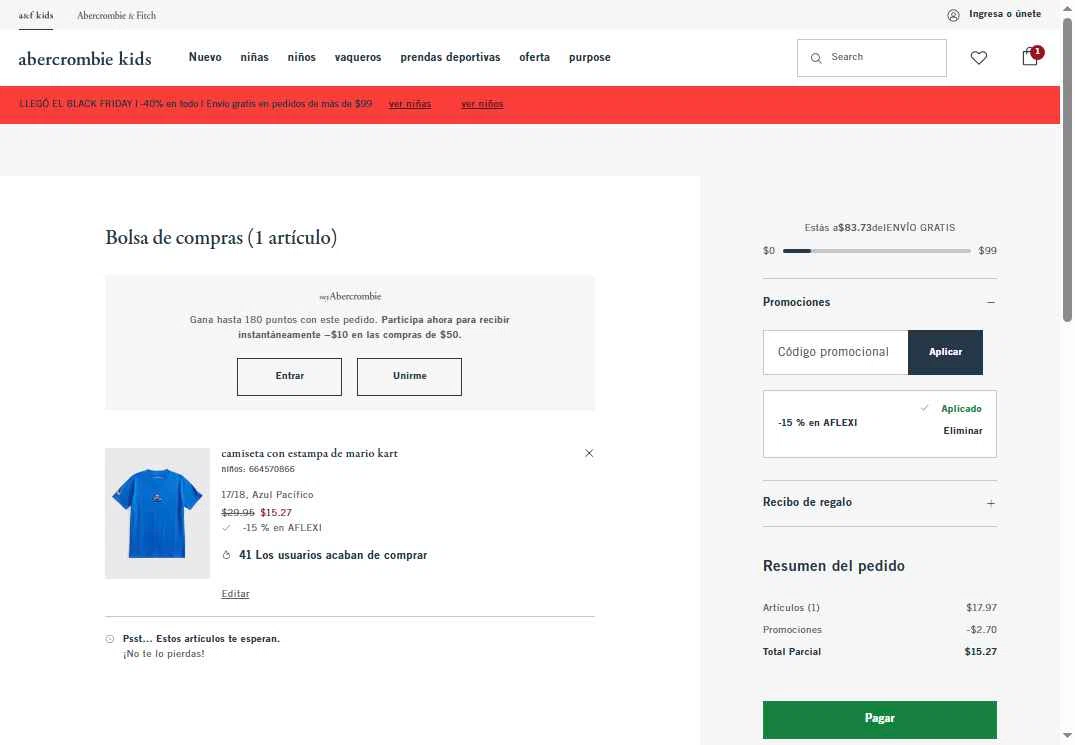Click the 'niños: 664570866' product code
Screen dimensions: 1075x745
pyautogui.click(x=258, y=469)
